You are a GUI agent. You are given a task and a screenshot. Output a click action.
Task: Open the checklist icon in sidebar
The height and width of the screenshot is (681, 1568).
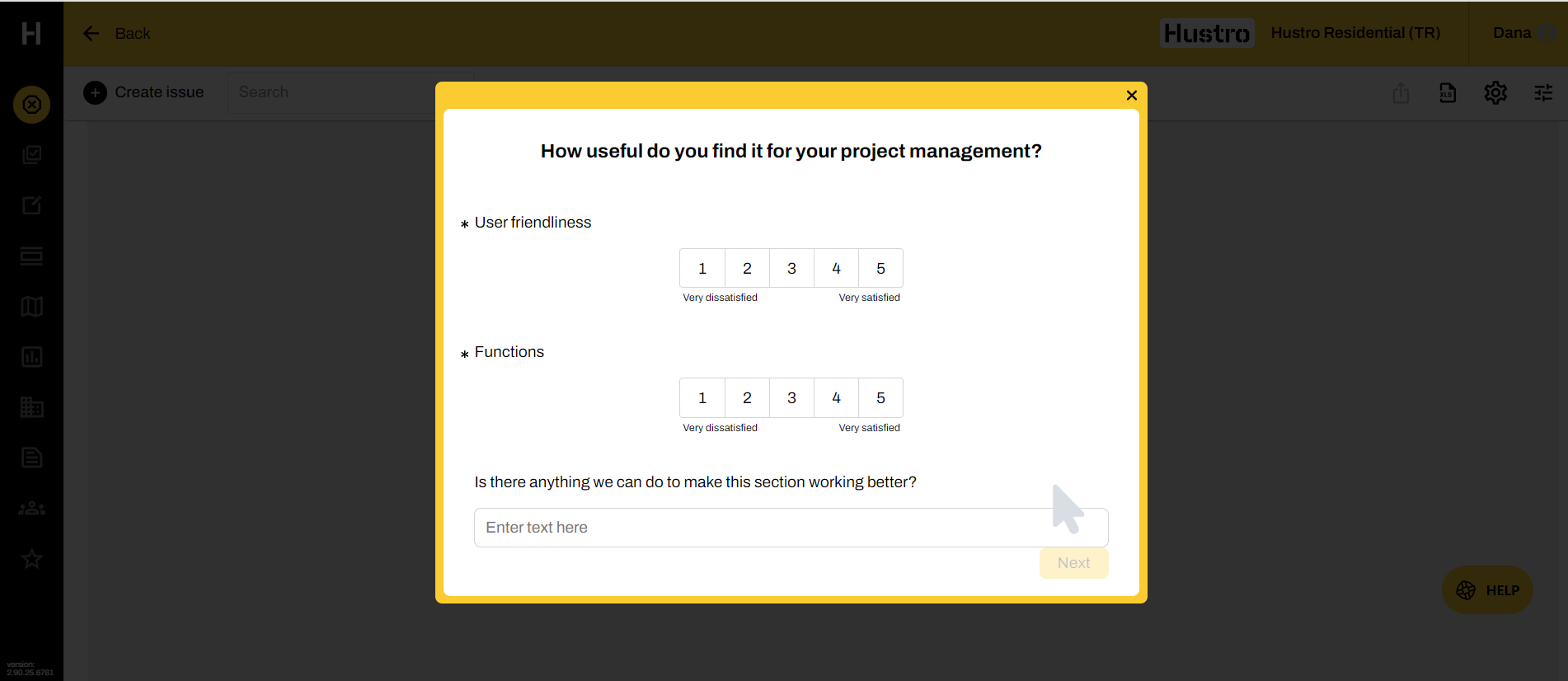click(x=31, y=155)
